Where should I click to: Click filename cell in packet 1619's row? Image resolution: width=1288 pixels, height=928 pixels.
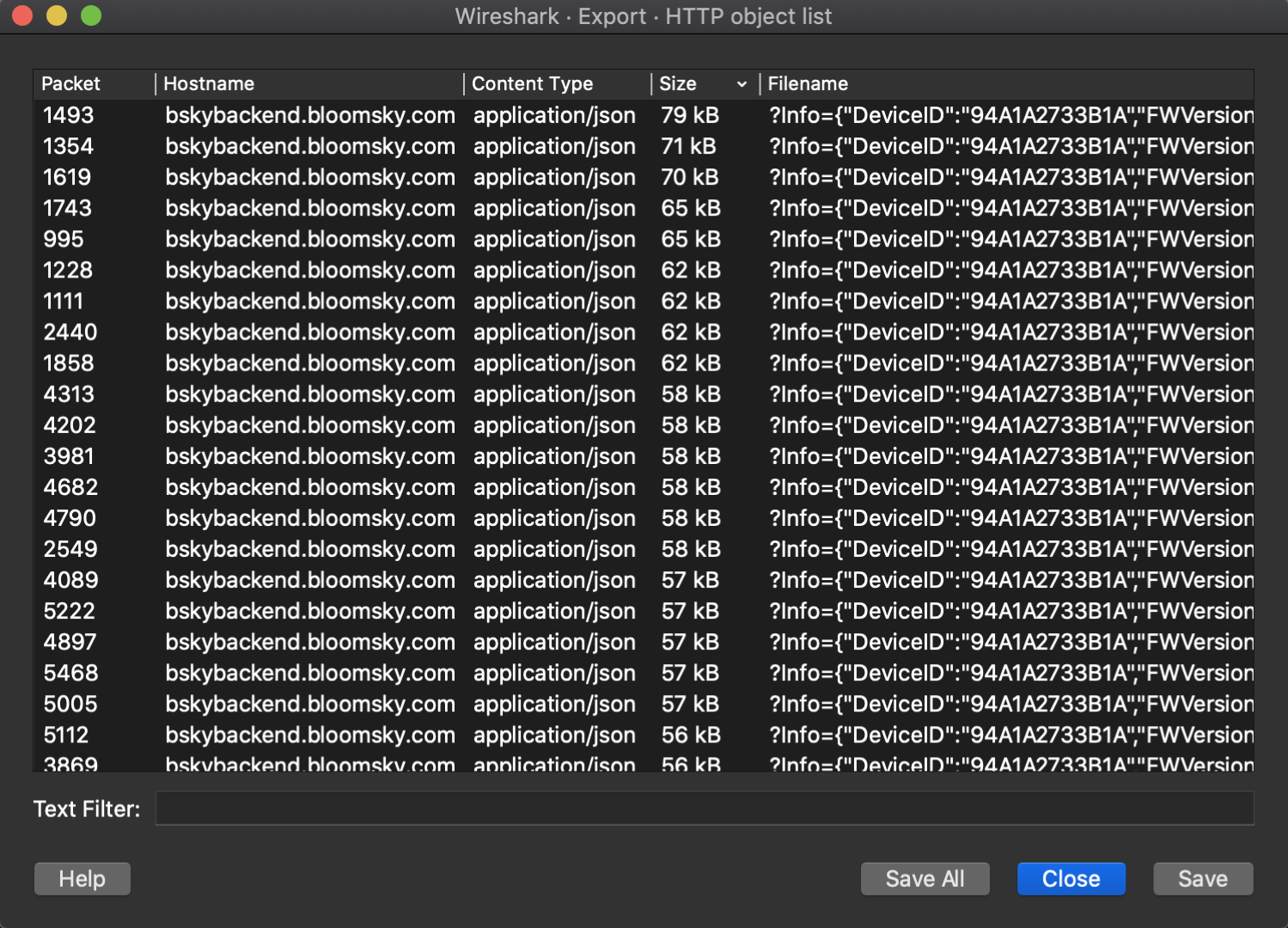pyautogui.click(x=1011, y=177)
